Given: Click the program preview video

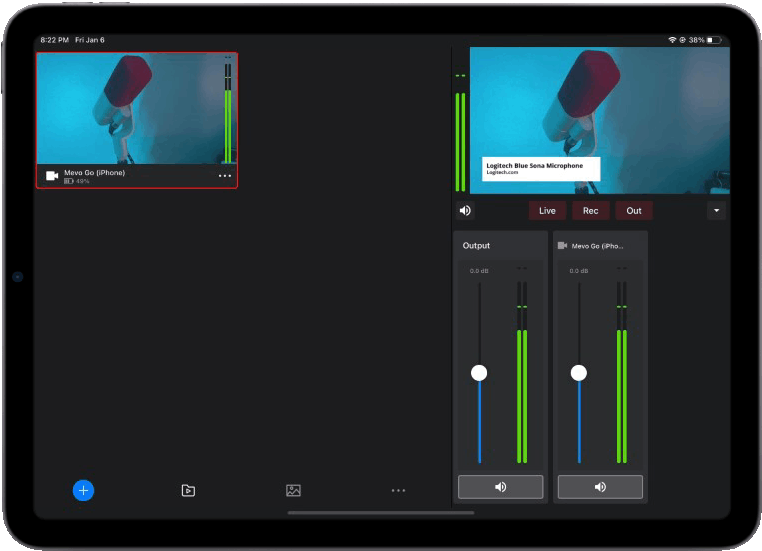Looking at the screenshot, I should tap(600, 120).
